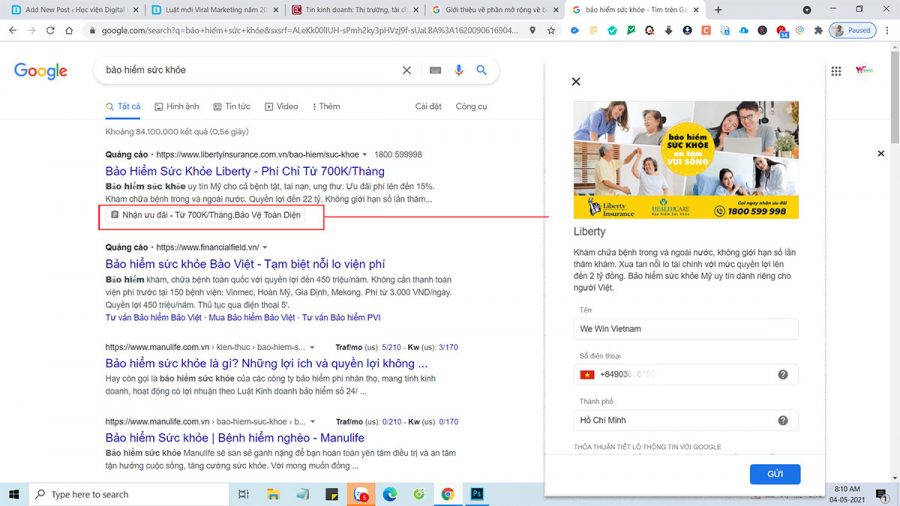
Task: Select the Vietnam flag country code
Action: [x=587, y=375]
